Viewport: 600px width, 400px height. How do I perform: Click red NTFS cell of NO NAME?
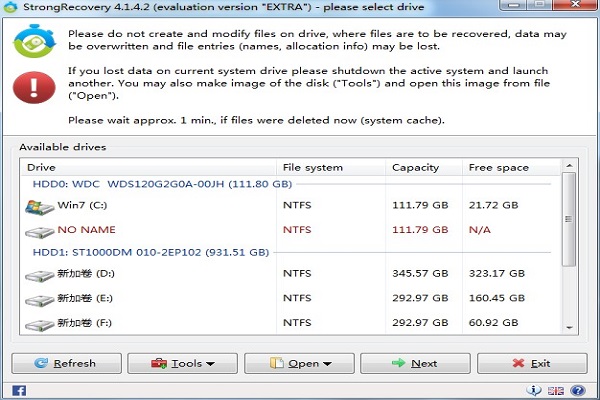pos(297,230)
